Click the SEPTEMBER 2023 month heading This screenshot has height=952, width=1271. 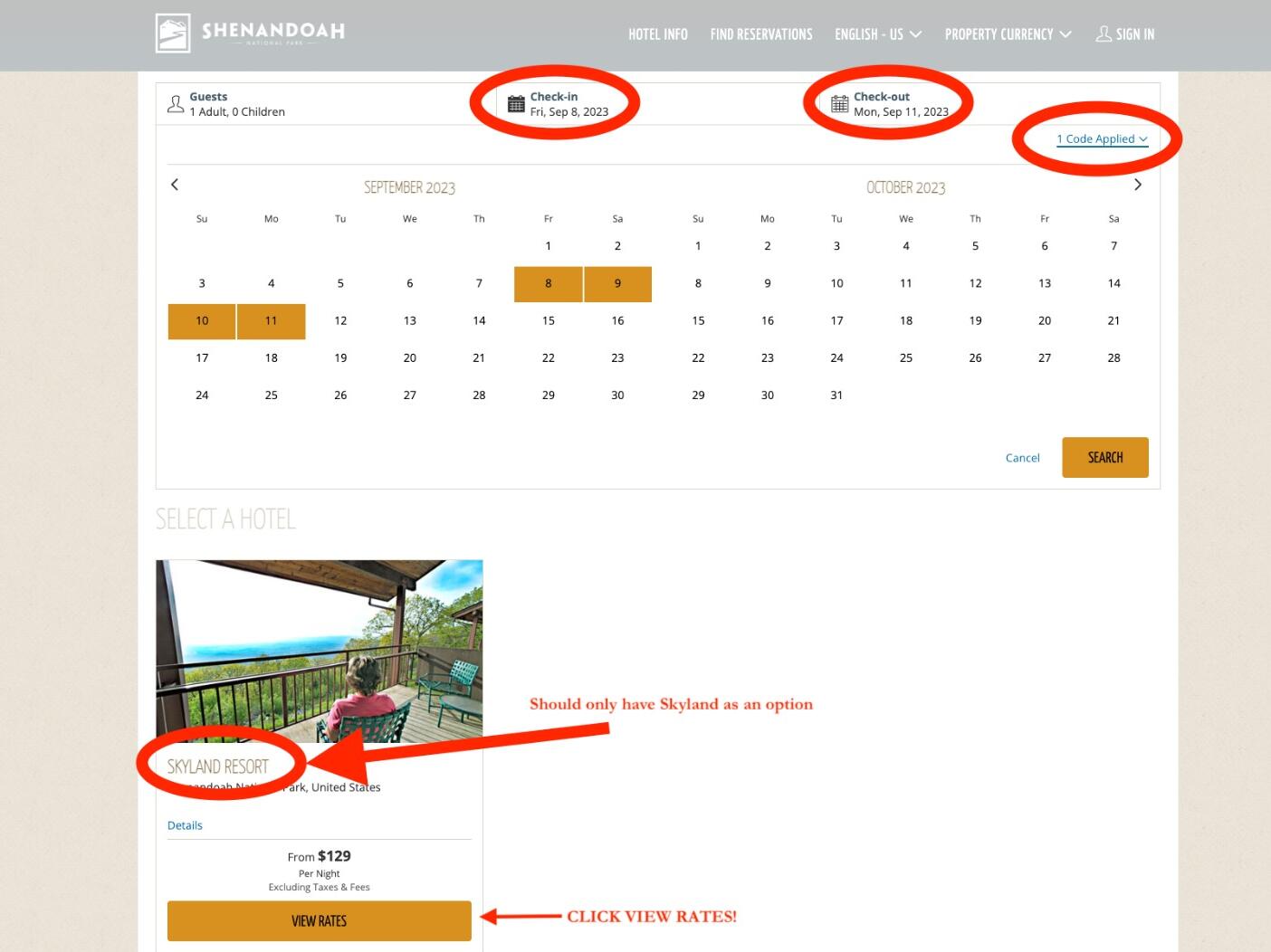tap(409, 187)
